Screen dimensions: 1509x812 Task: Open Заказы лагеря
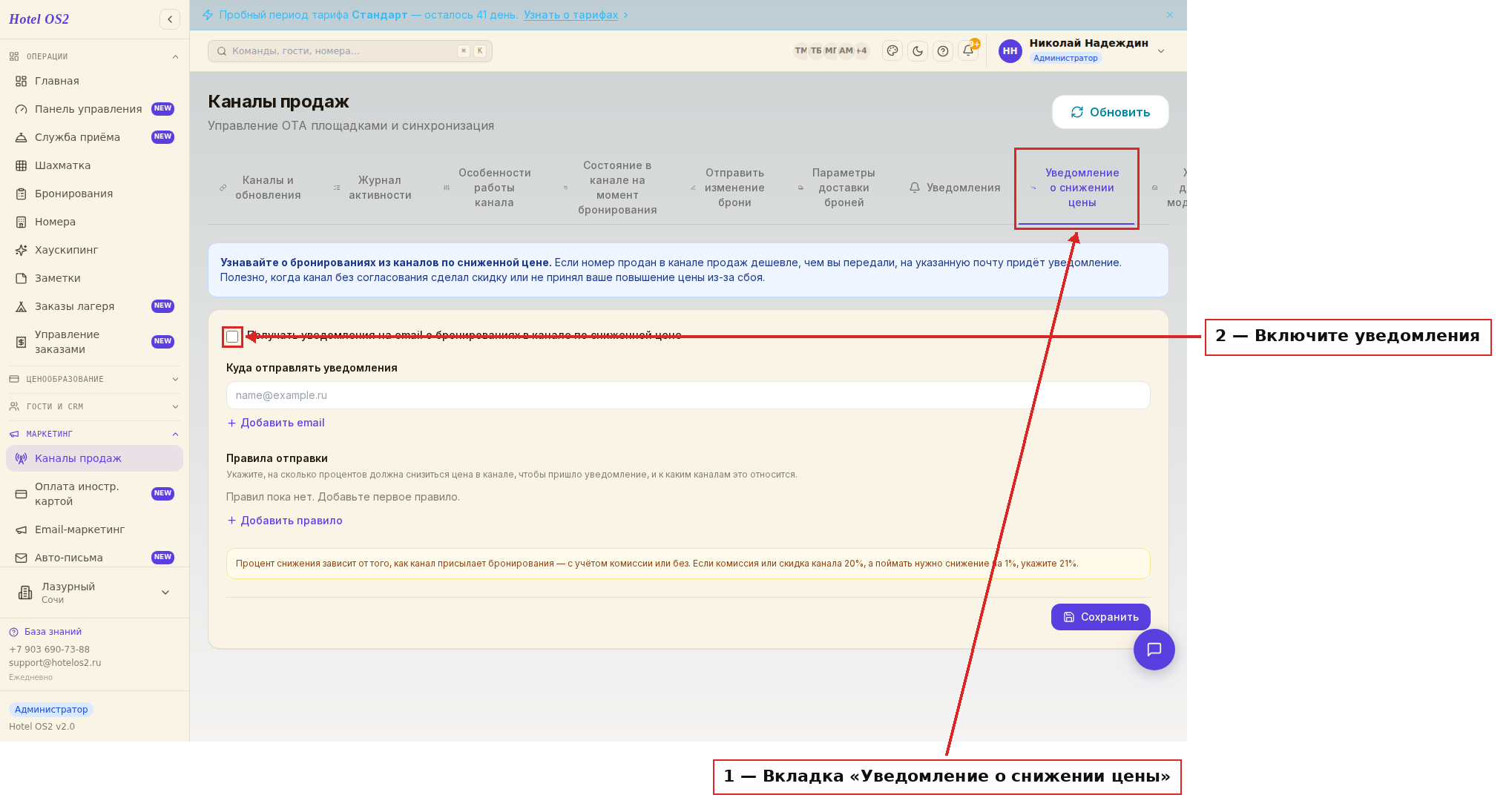[x=94, y=306]
